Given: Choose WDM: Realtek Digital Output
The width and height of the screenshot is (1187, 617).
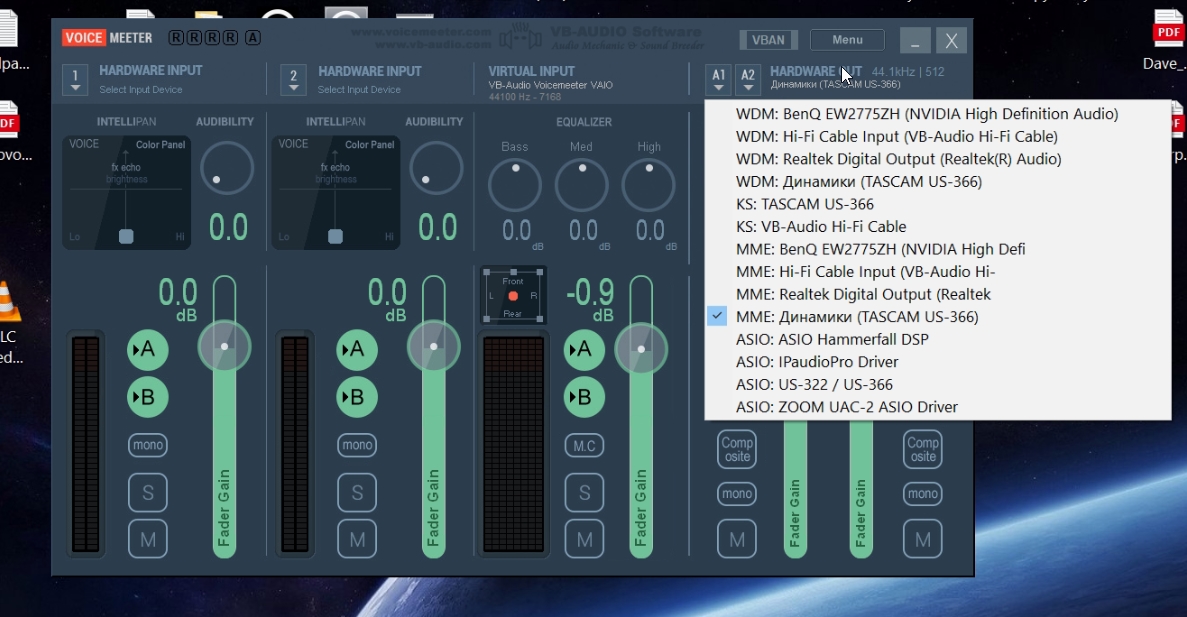Looking at the screenshot, I should coord(937,160).
